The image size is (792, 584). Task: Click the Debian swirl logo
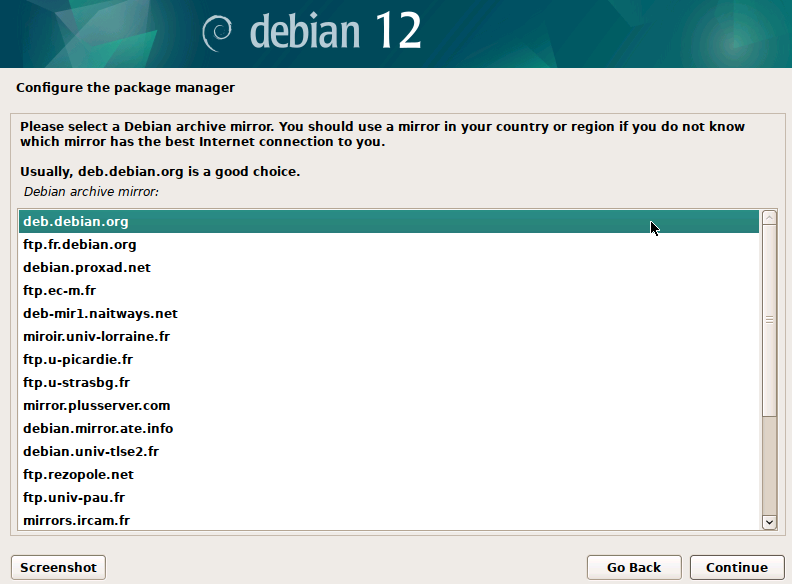pyautogui.click(x=217, y=33)
